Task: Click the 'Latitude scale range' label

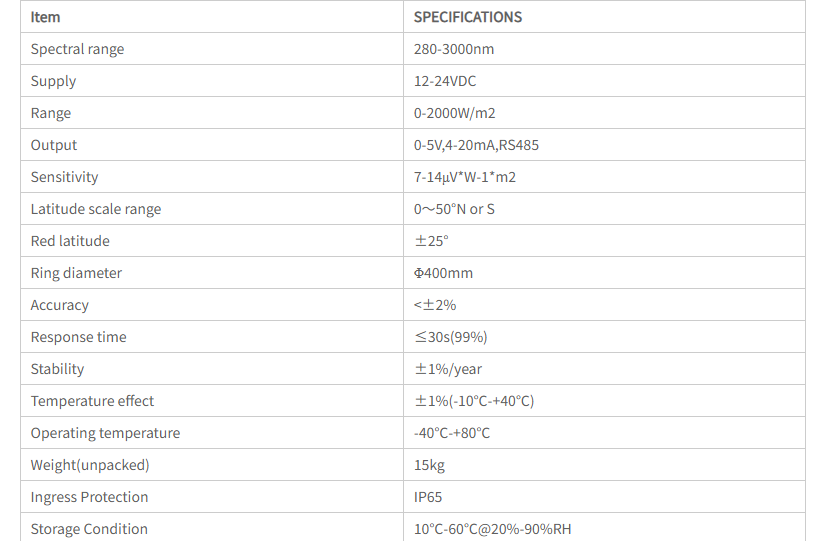Action: tap(96, 209)
